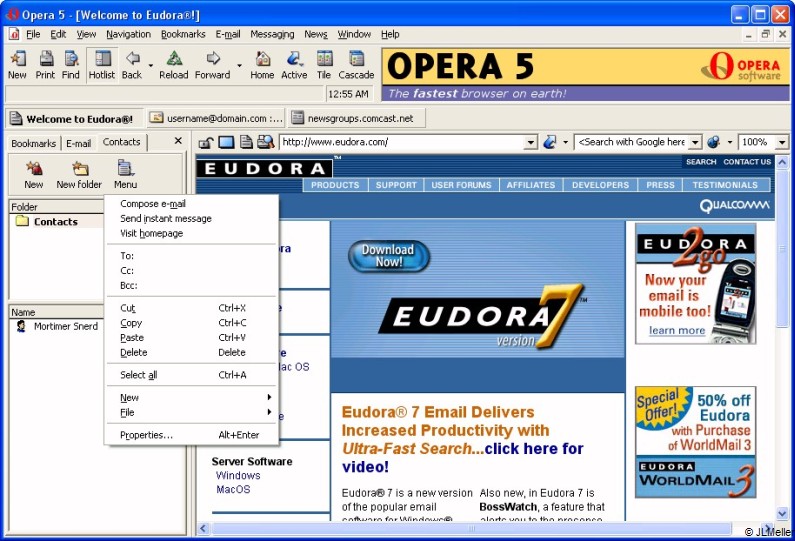
Task: Switch to newsgroups.comcast.net window tab
Action: [x=357, y=118]
